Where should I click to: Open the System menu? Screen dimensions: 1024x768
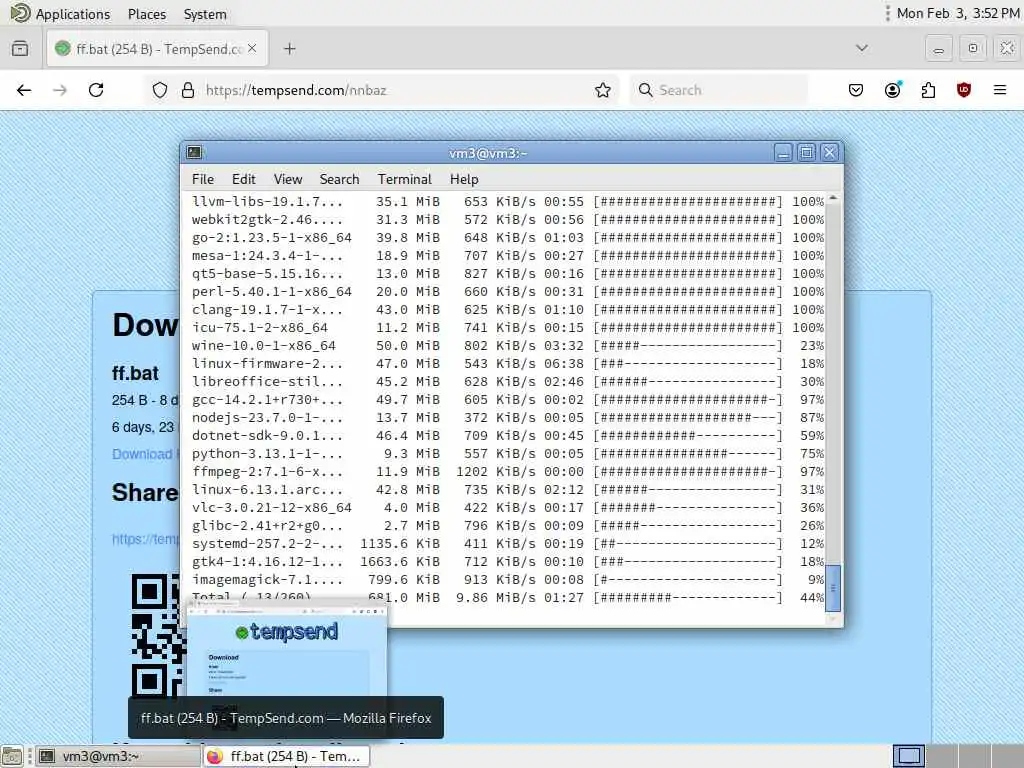(205, 14)
